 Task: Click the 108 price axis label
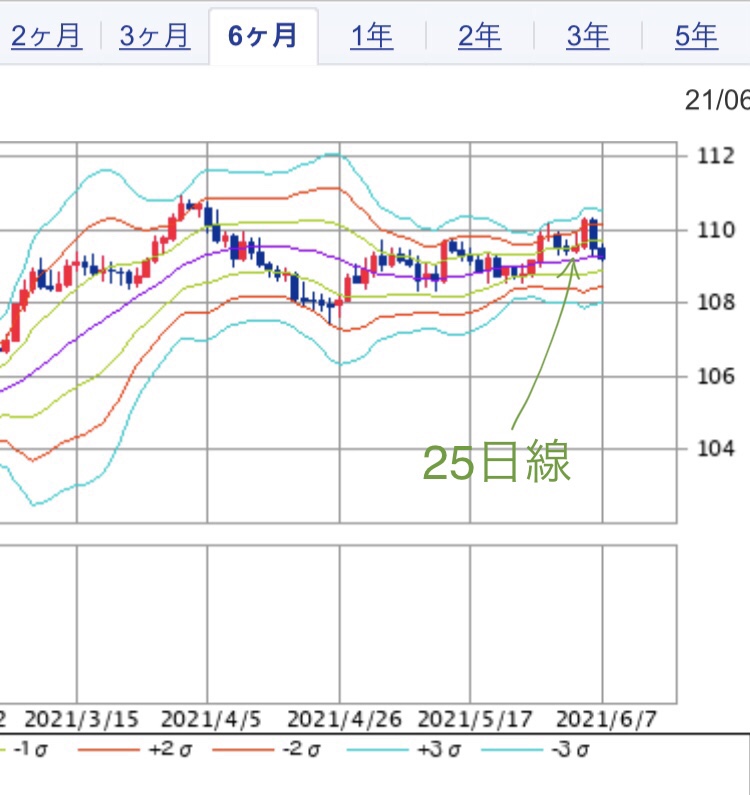(716, 302)
